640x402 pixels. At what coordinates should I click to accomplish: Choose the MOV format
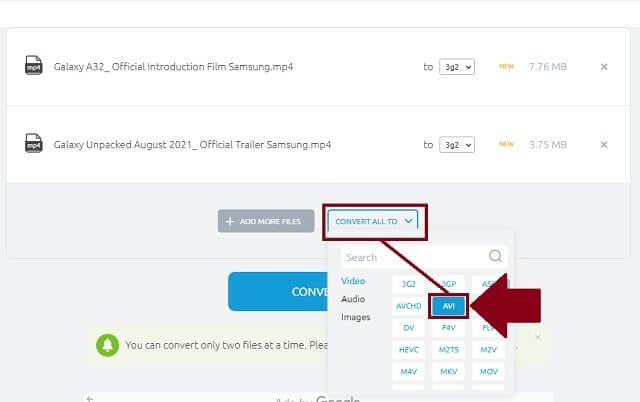point(488,372)
